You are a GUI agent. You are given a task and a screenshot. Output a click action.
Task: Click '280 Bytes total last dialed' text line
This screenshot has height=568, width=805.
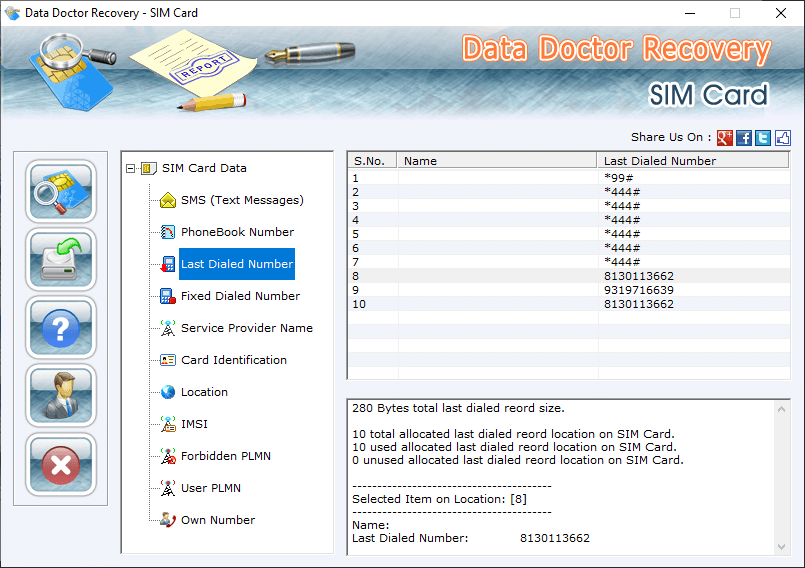tap(458, 408)
